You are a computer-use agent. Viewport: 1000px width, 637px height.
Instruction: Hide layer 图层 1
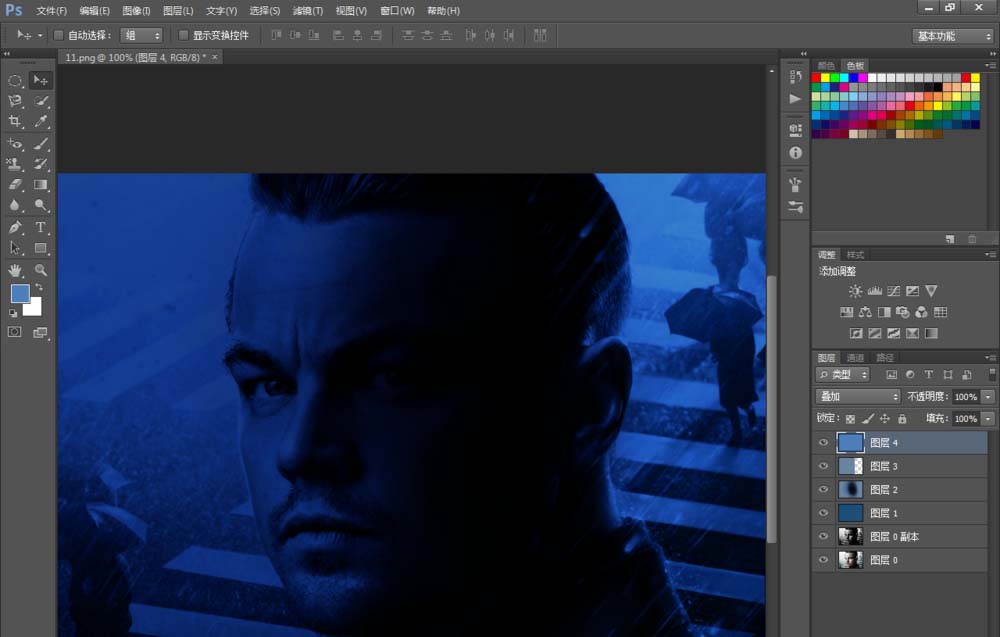pyautogui.click(x=823, y=513)
